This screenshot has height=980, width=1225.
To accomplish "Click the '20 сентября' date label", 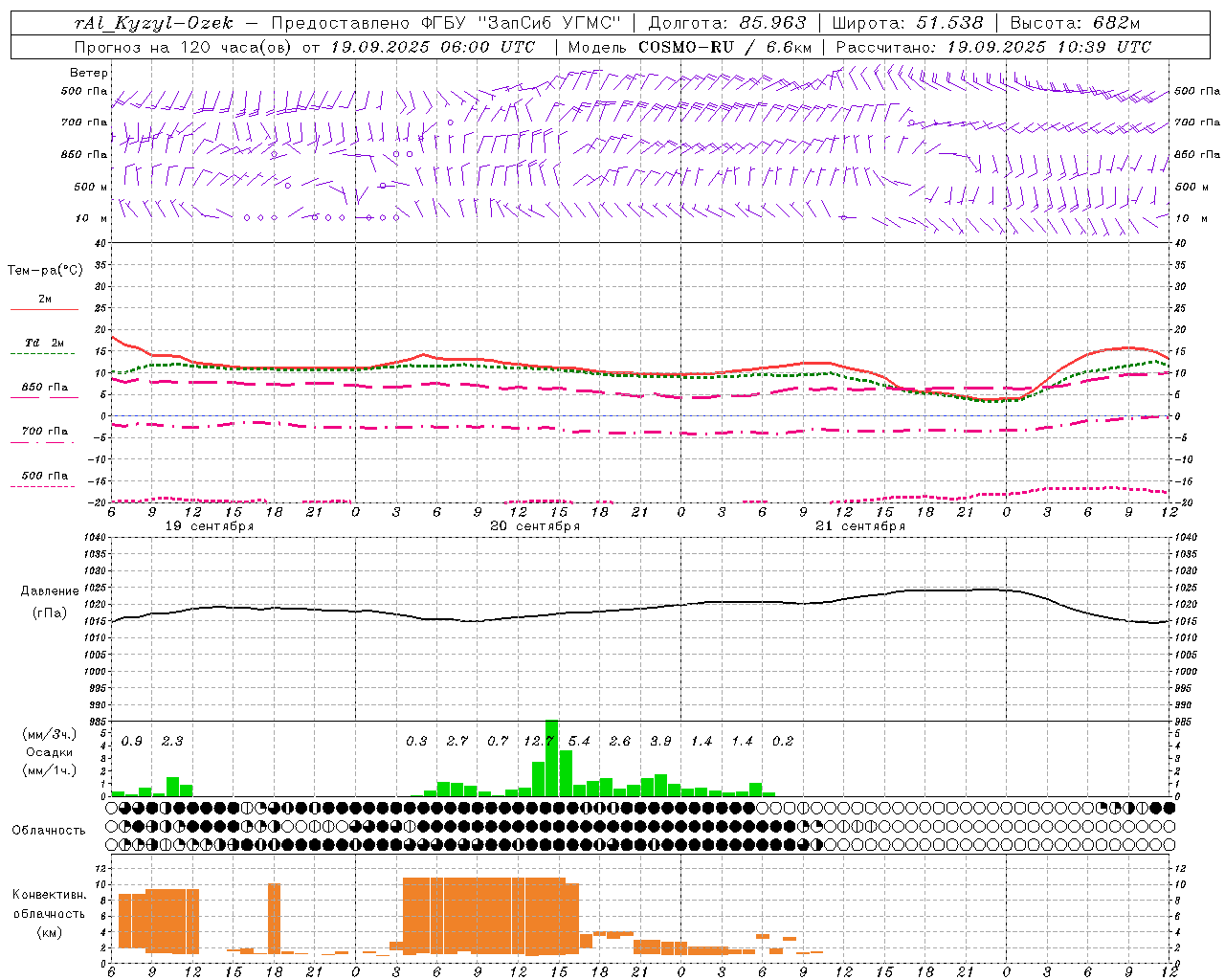I will (x=535, y=526).
